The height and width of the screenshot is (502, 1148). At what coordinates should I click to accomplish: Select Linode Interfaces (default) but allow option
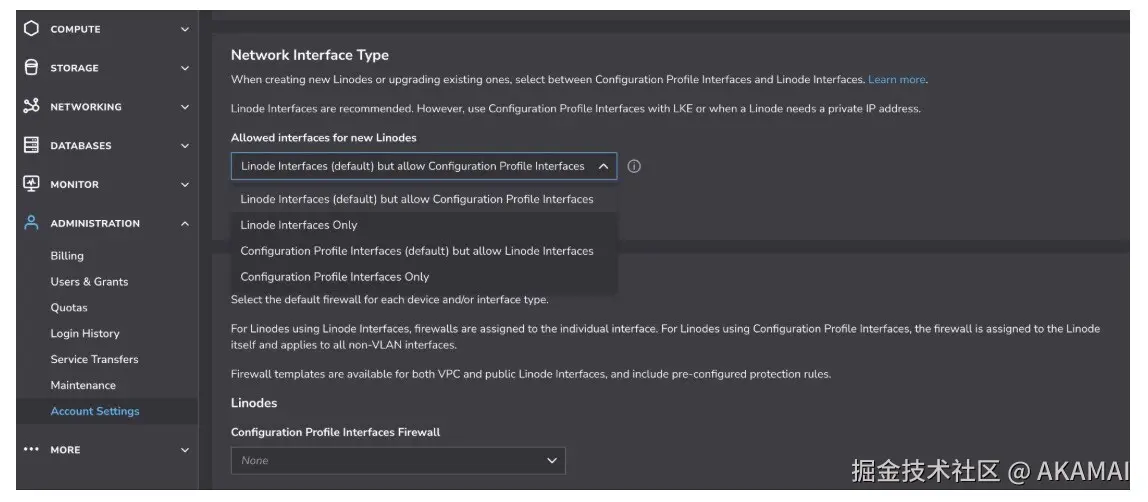pos(424,199)
